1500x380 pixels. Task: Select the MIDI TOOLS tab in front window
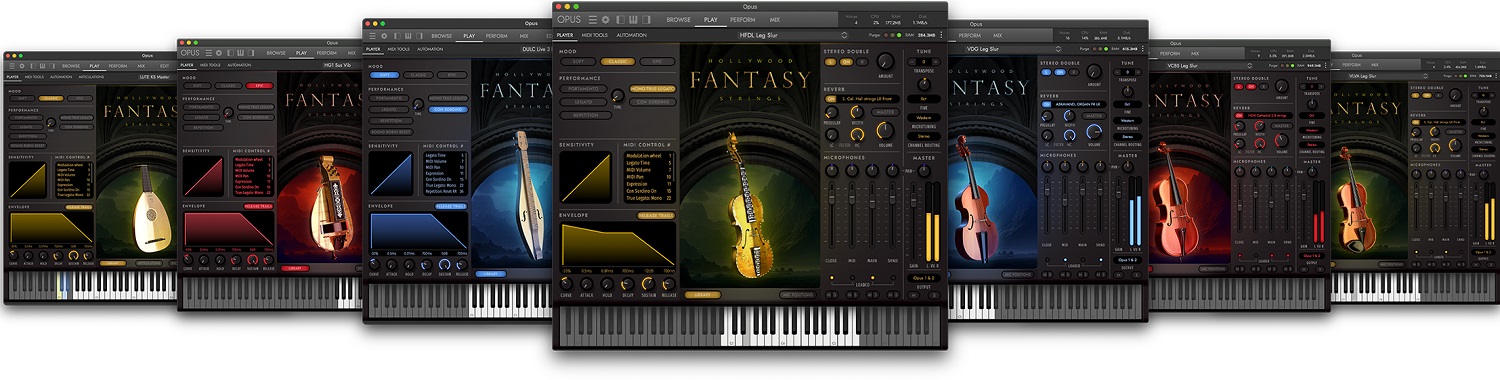pos(595,35)
